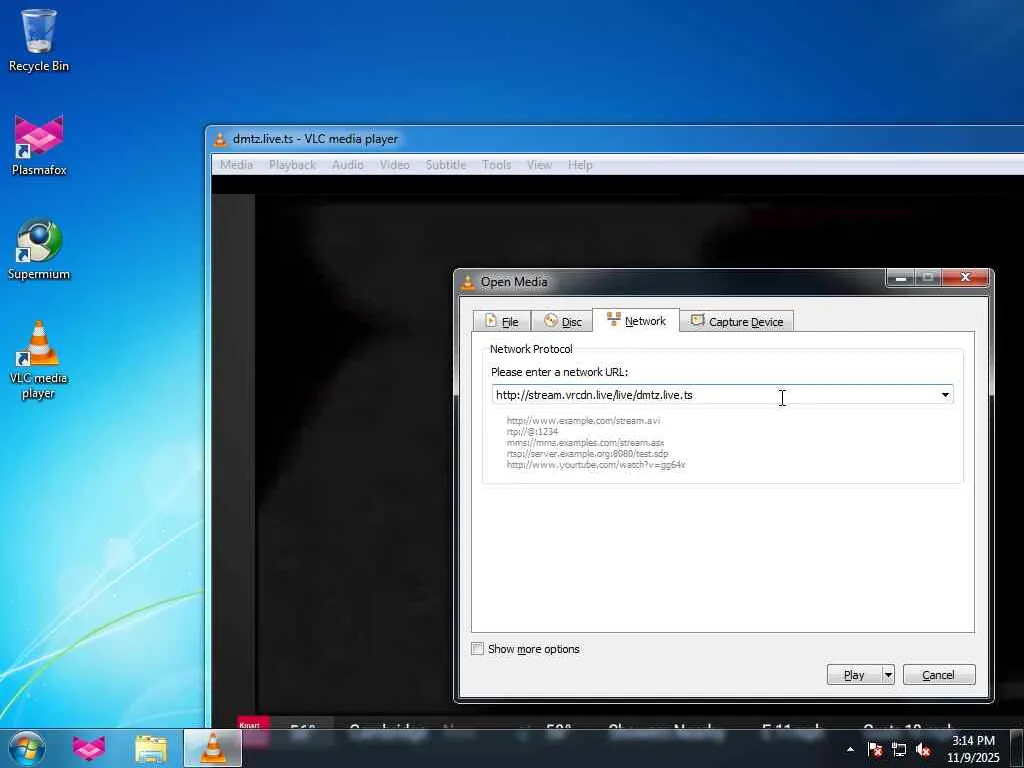Select the VLC media player desktop shortcut
1024x768 pixels.
[x=39, y=360]
